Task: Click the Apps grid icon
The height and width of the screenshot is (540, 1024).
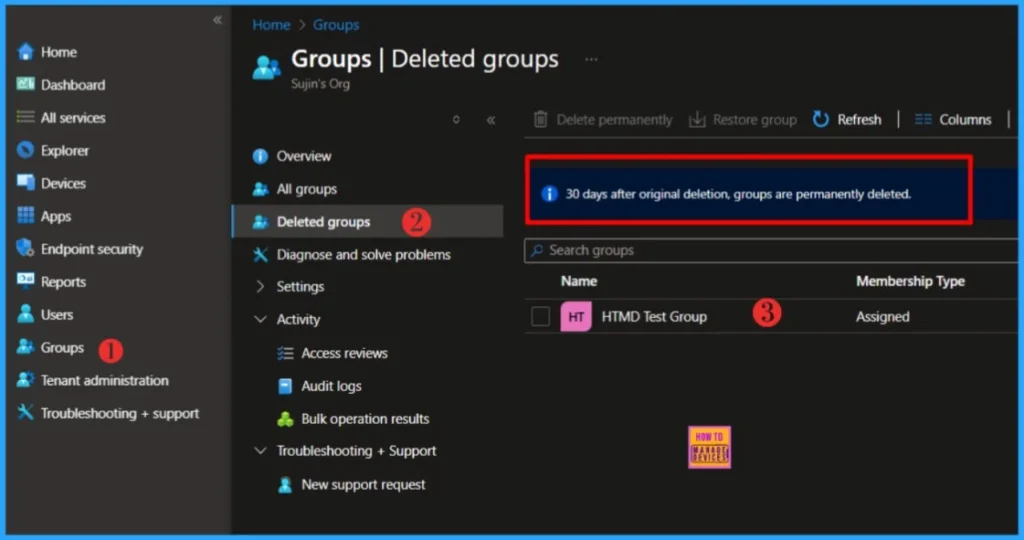Action: point(25,215)
